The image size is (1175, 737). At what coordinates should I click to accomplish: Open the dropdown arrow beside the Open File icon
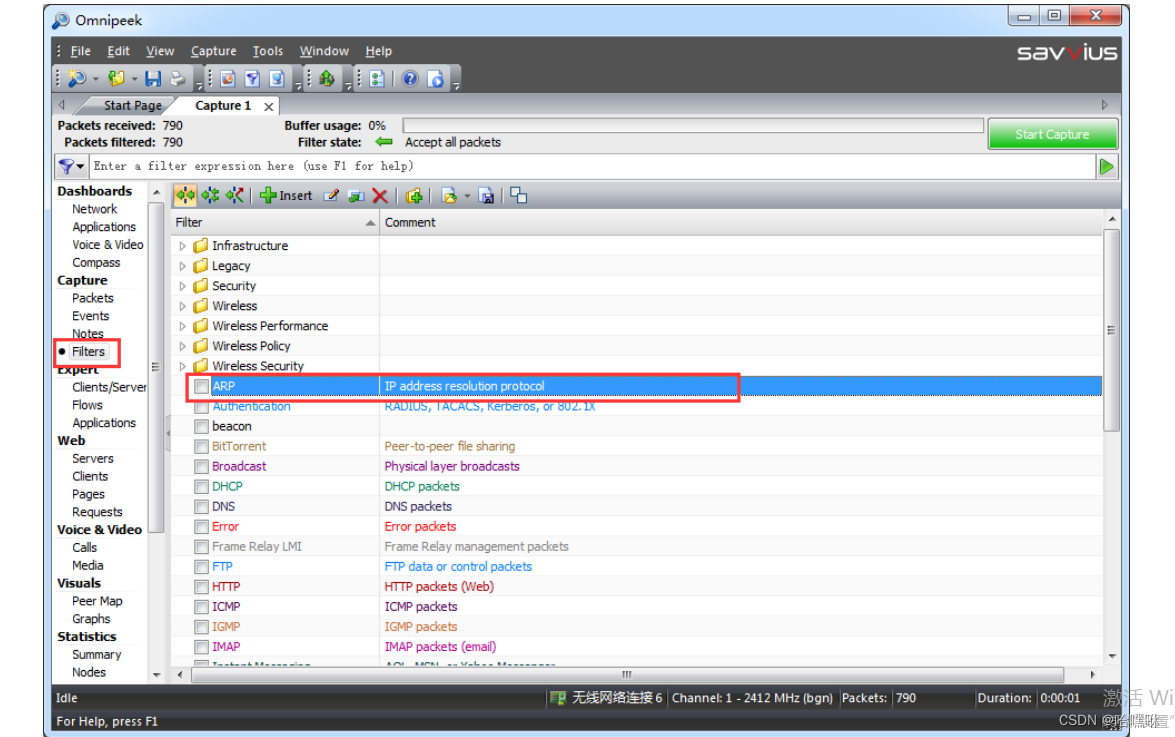135,79
